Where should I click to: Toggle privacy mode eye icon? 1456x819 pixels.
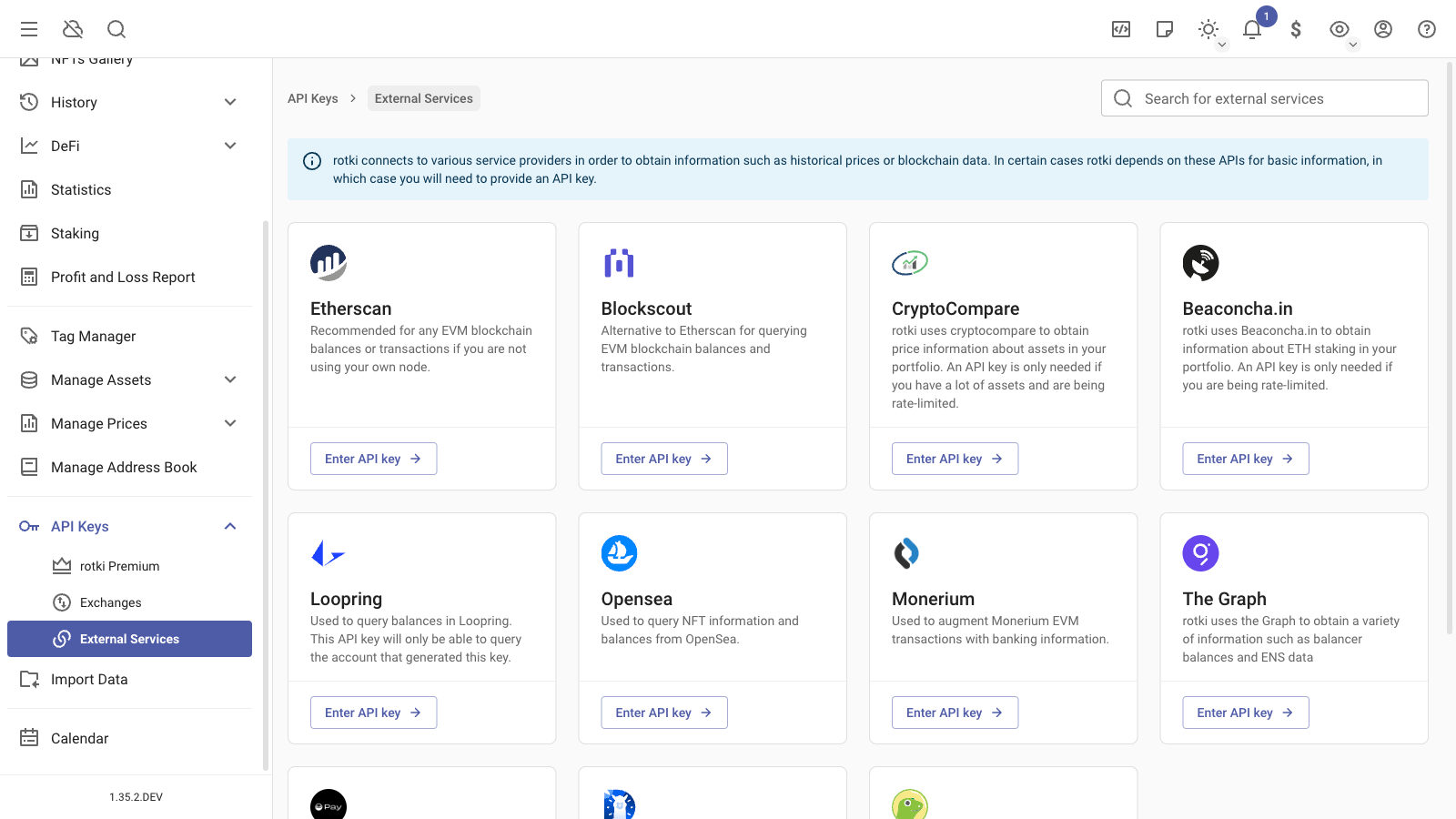pos(1340,29)
